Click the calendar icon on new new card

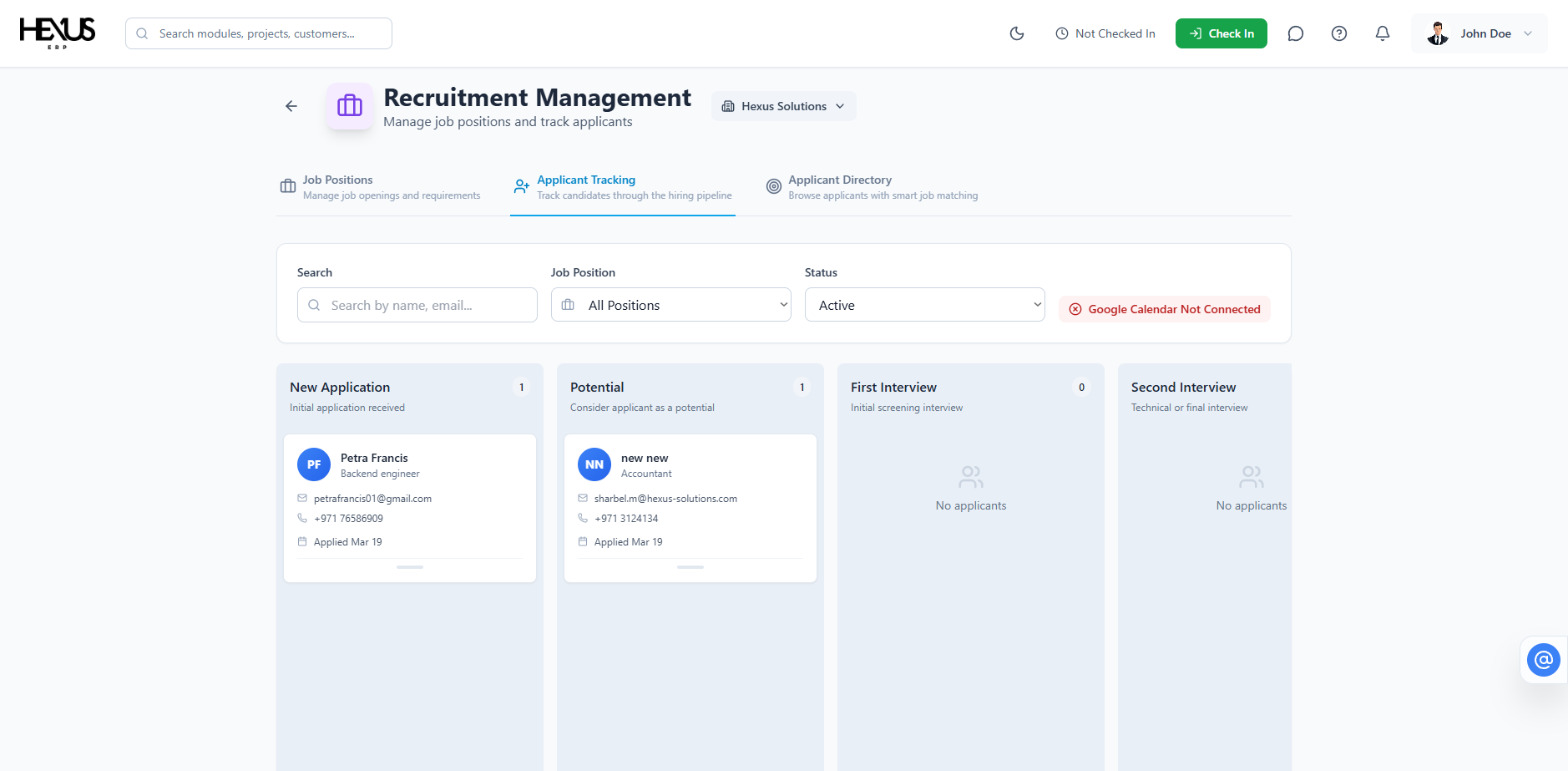(x=583, y=541)
